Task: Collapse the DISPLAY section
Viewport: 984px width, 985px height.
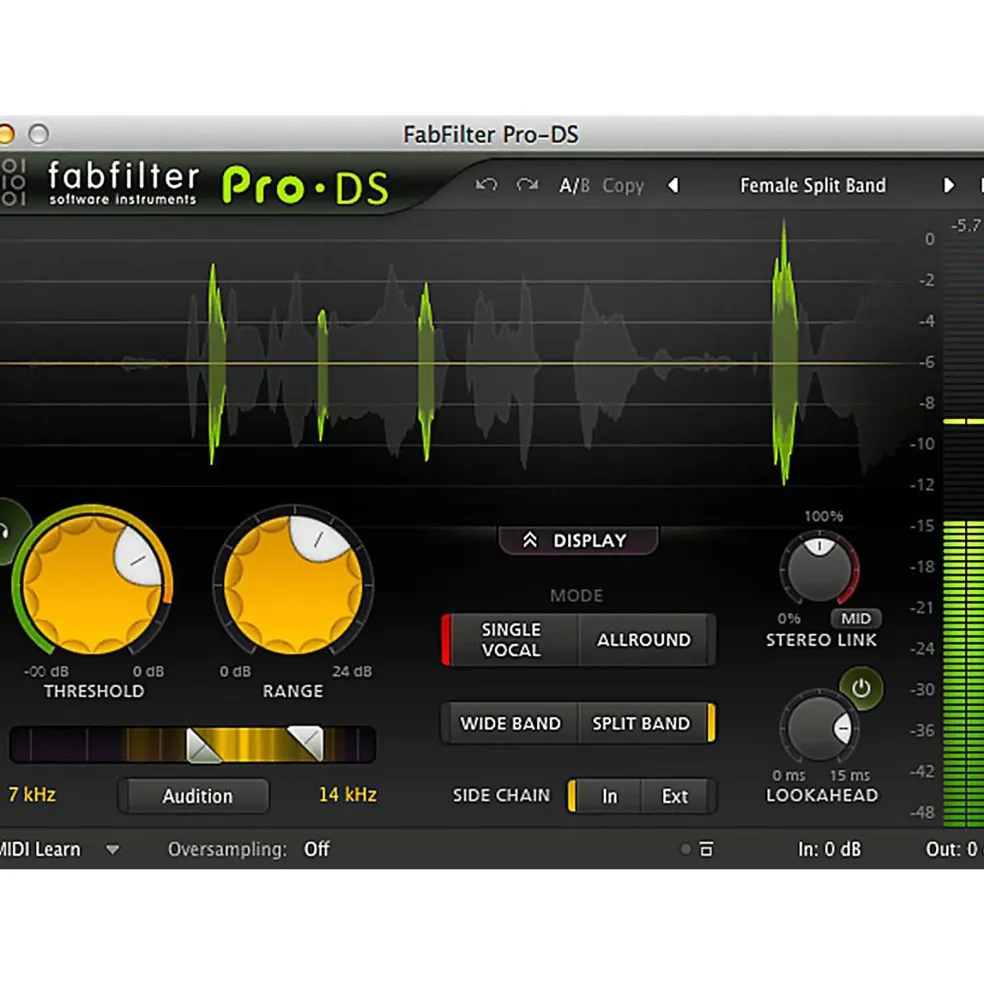Action: 578,540
